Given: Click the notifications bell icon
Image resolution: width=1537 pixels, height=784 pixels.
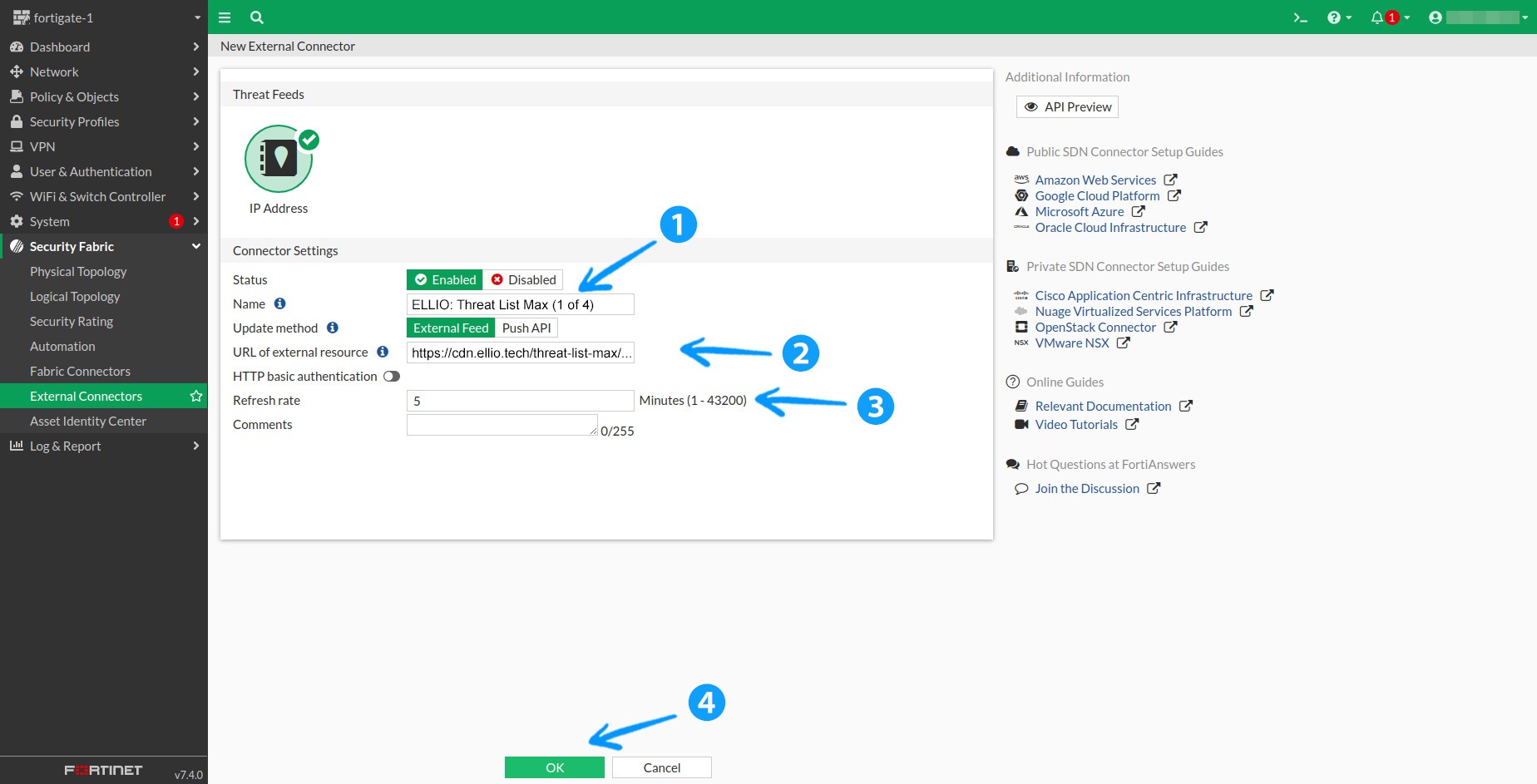Looking at the screenshot, I should point(1377,17).
